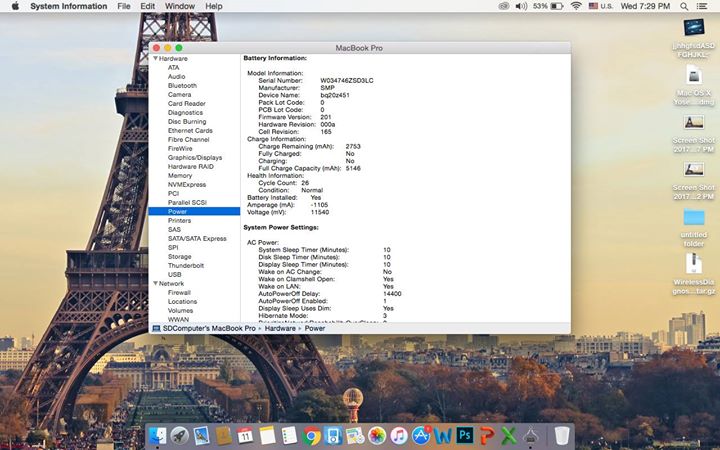
Task: Select ATA in the Hardware list
Action: tap(174, 68)
